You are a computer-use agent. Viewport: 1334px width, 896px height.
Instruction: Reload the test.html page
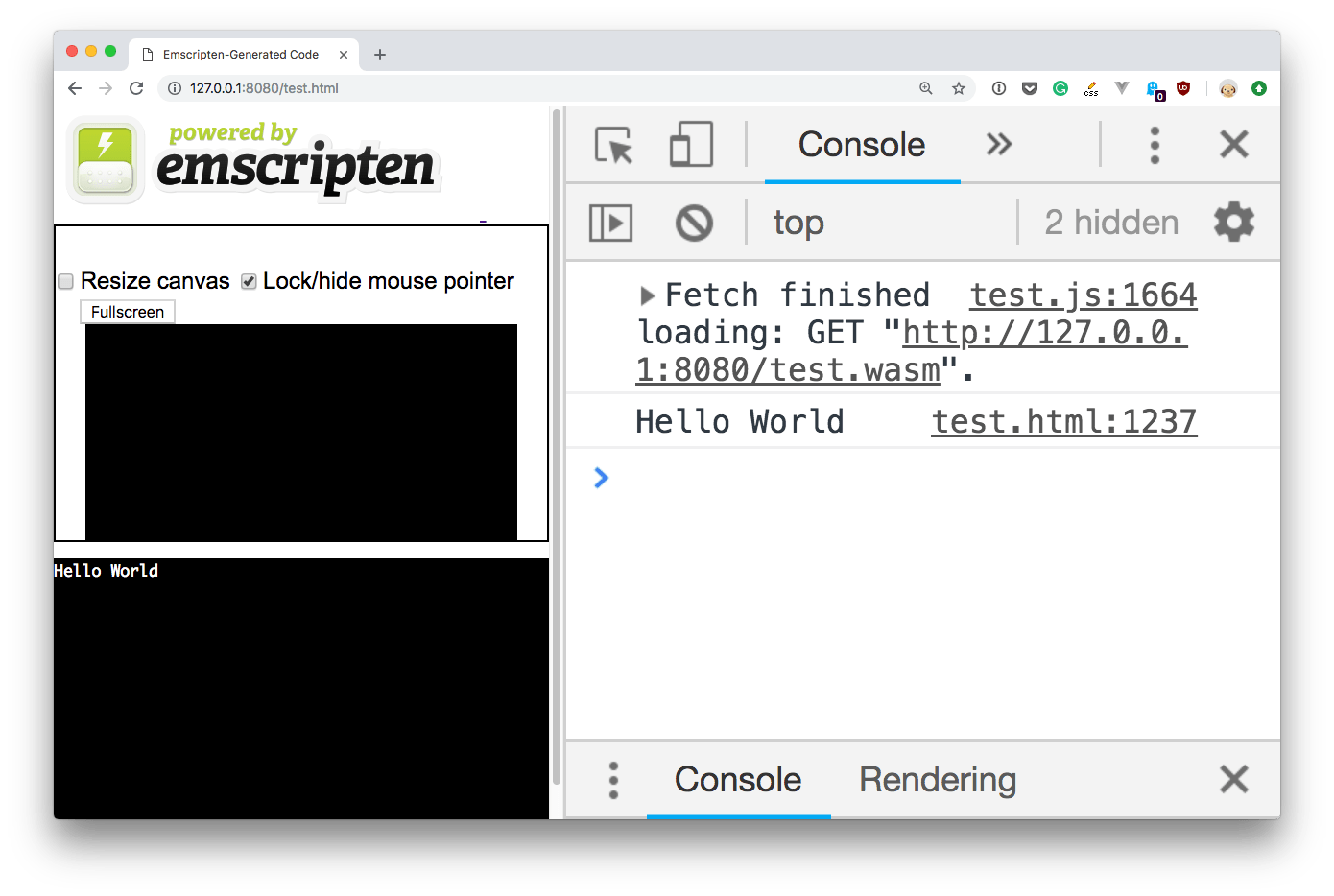(x=136, y=87)
